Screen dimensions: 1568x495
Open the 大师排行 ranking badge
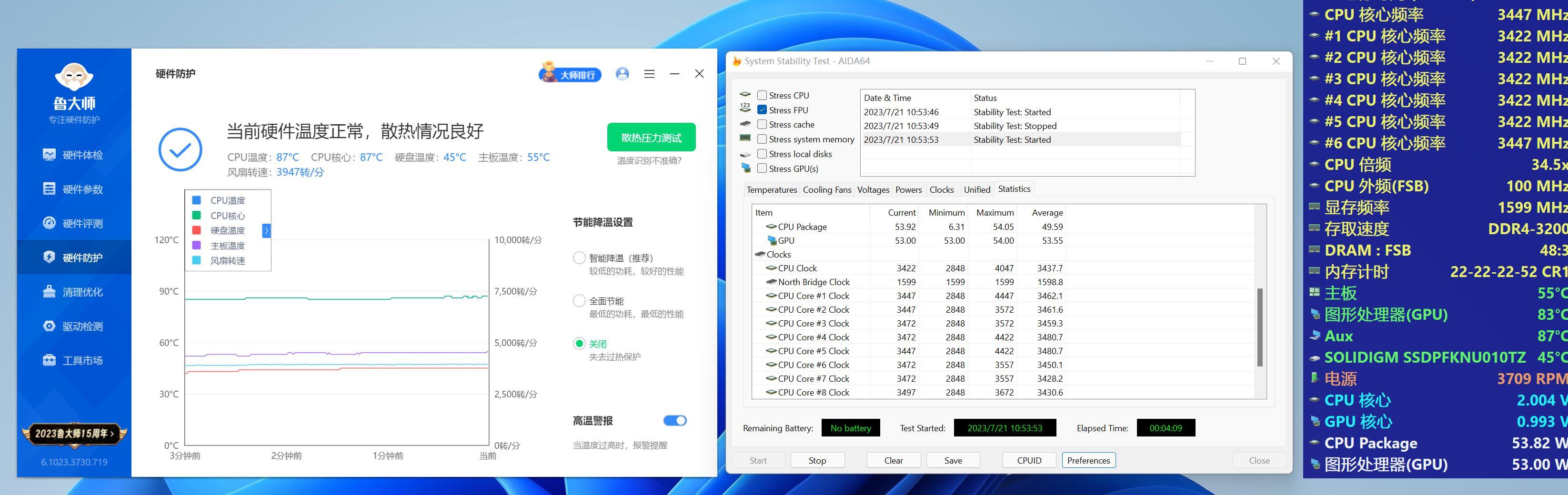(x=570, y=74)
